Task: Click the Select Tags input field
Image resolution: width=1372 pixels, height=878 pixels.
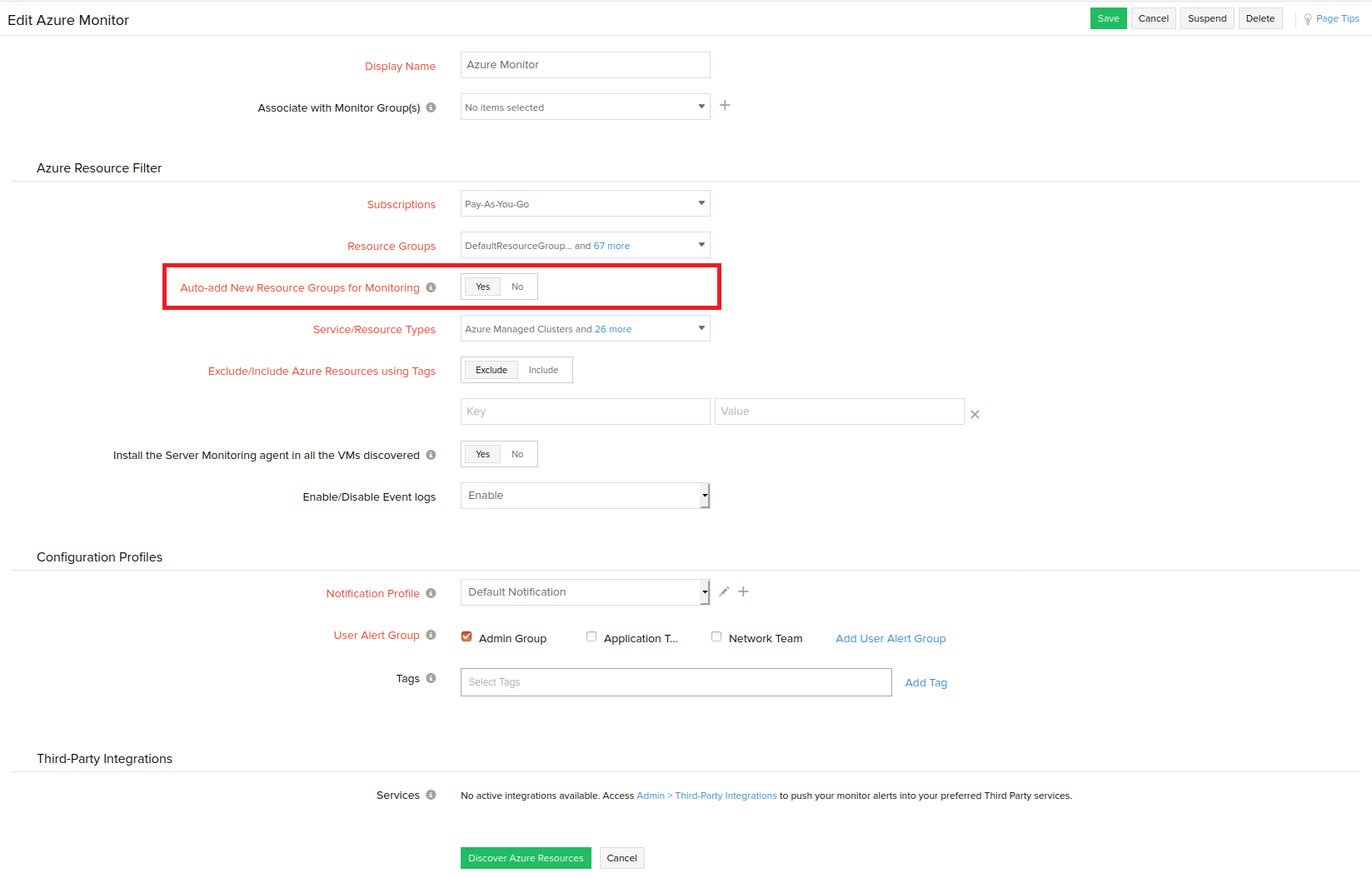Action: click(x=676, y=682)
